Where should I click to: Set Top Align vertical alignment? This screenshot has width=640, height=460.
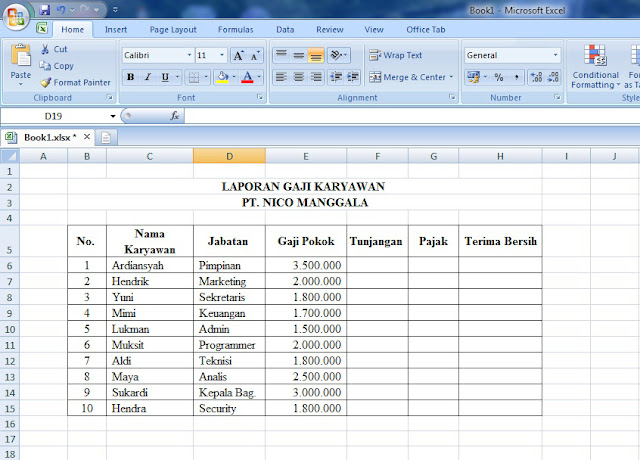click(x=281, y=55)
